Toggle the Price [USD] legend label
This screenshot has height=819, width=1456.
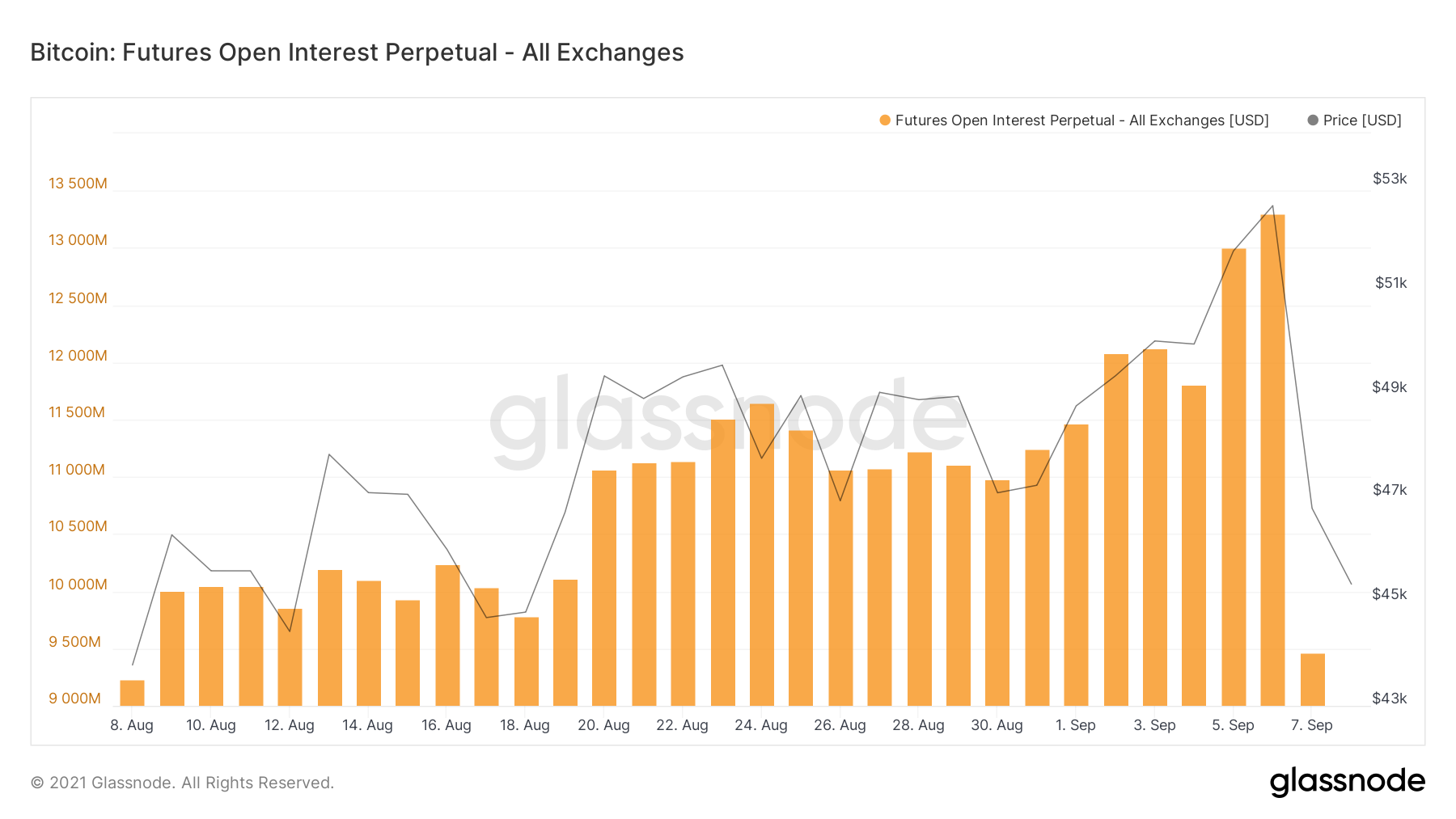1362,120
